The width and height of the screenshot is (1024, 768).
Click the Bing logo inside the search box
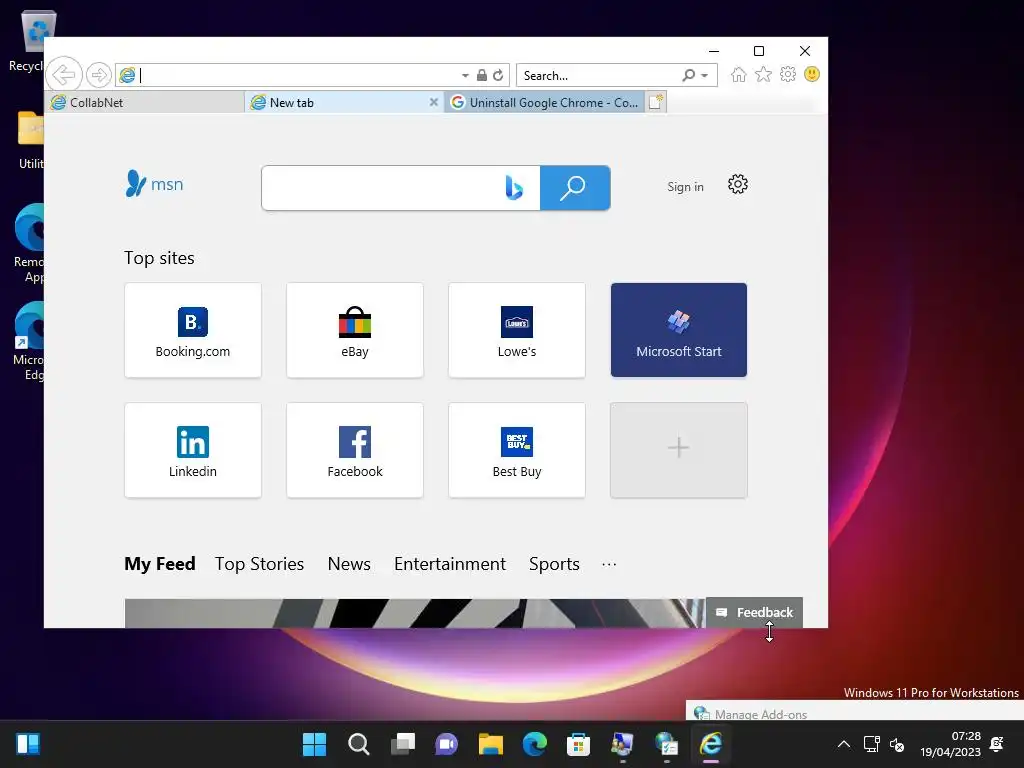pos(514,188)
